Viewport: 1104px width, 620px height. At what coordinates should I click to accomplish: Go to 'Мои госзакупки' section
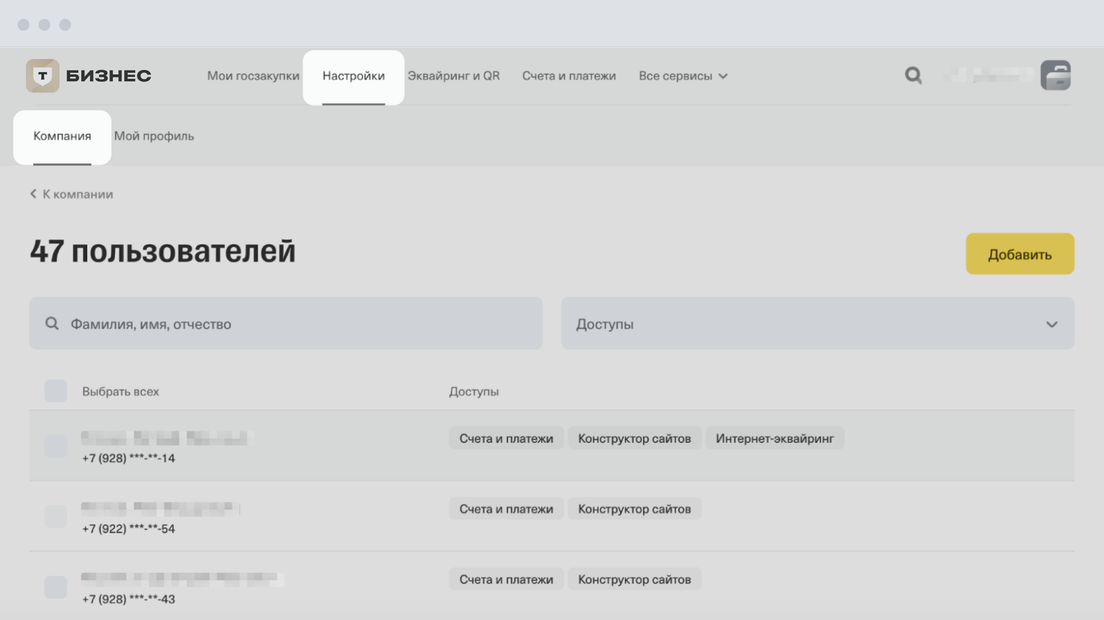pyautogui.click(x=253, y=76)
